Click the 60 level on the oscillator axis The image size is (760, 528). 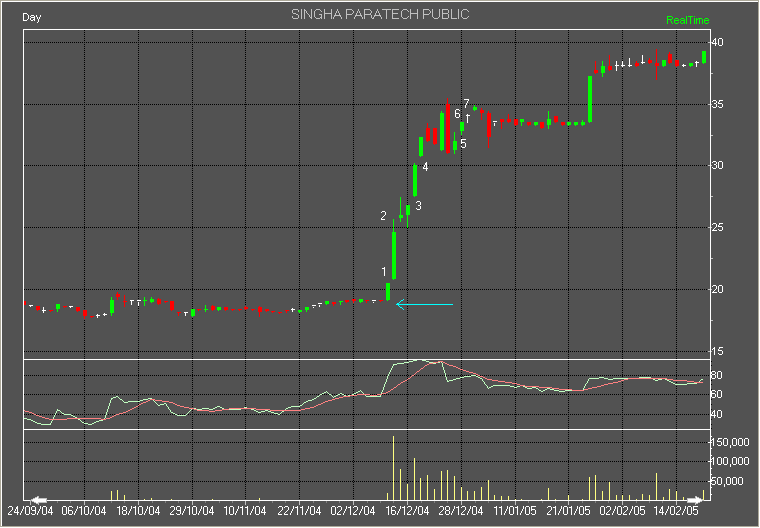pyautogui.click(x=717, y=395)
